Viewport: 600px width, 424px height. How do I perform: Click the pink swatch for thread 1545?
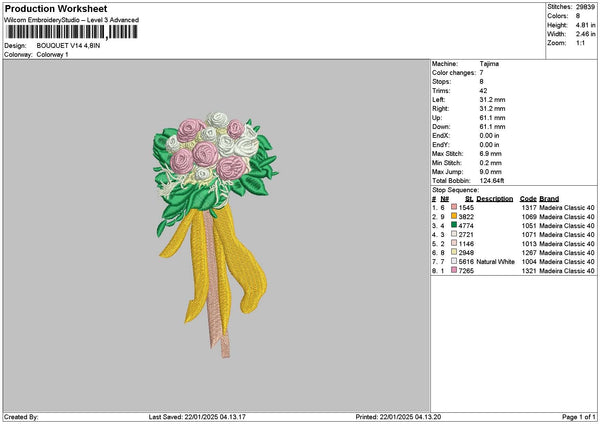[454, 207]
